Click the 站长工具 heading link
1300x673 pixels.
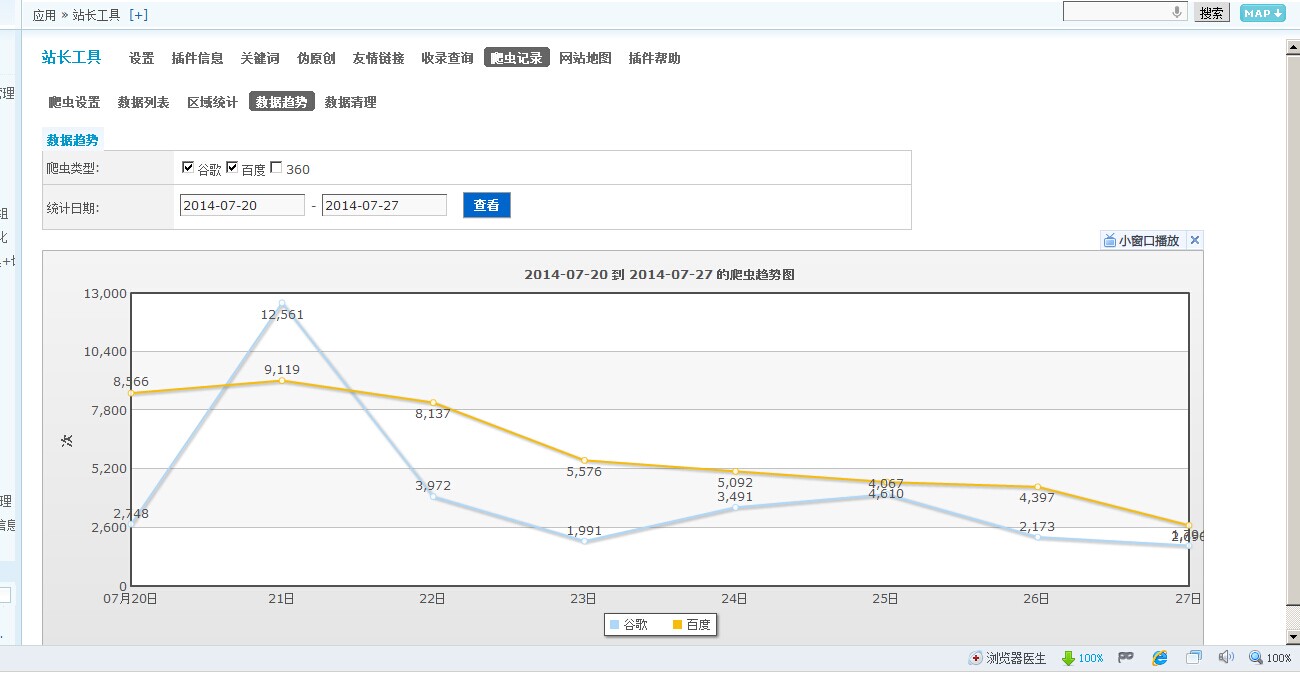pyautogui.click(x=71, y=57)
